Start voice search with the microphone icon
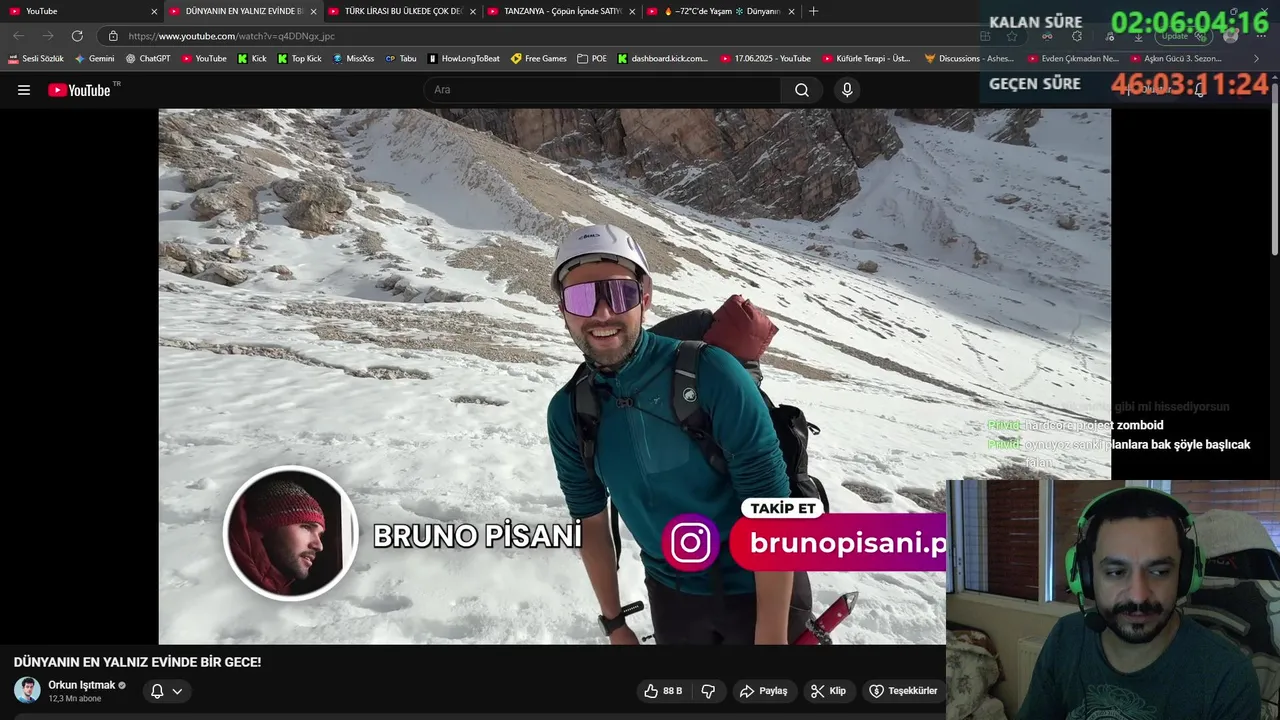The height and width of the screenshot is (720, 1280). 847,90
